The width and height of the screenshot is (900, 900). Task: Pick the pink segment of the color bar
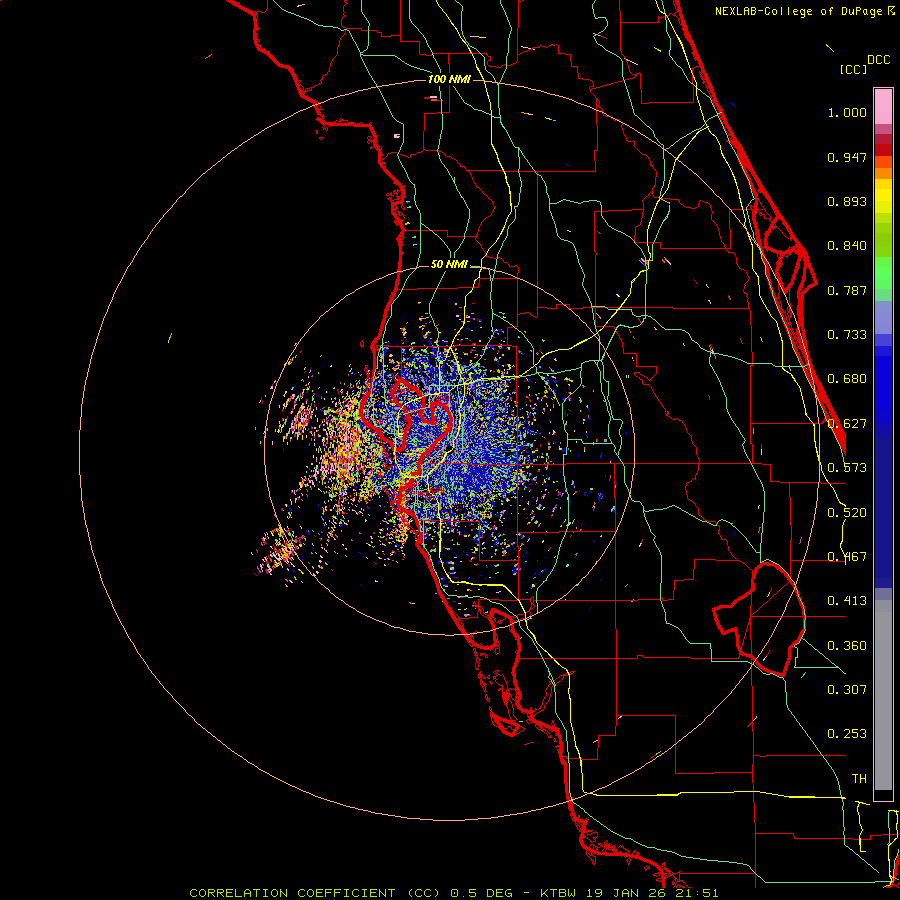(x=883, y=107)
